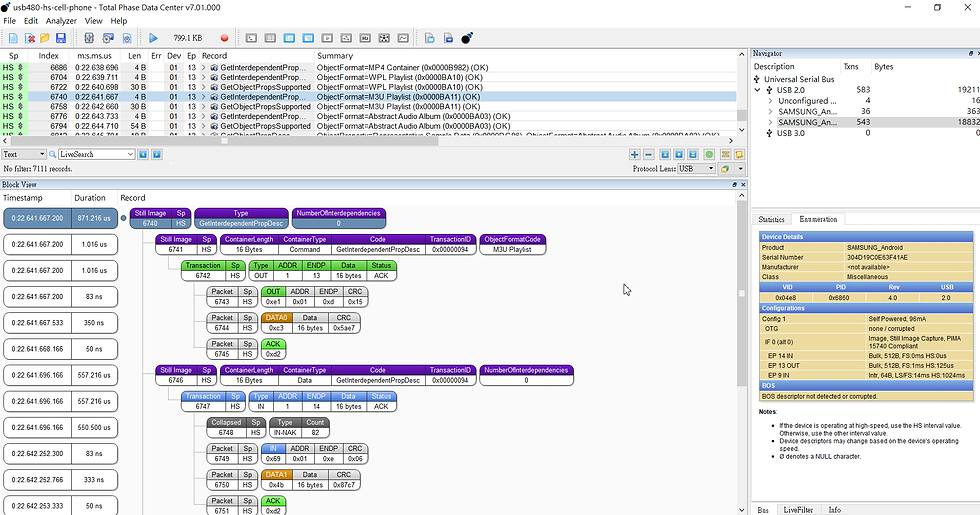Collapse all records with the minus icon
The image size is (980, 515).
pyautogui.click(x=648, y=154)
